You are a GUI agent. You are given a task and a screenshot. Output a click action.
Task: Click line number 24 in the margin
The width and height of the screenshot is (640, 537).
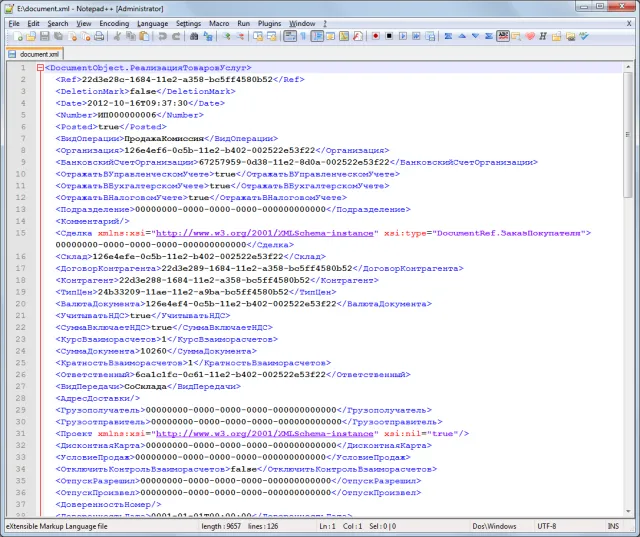(20, 351)
